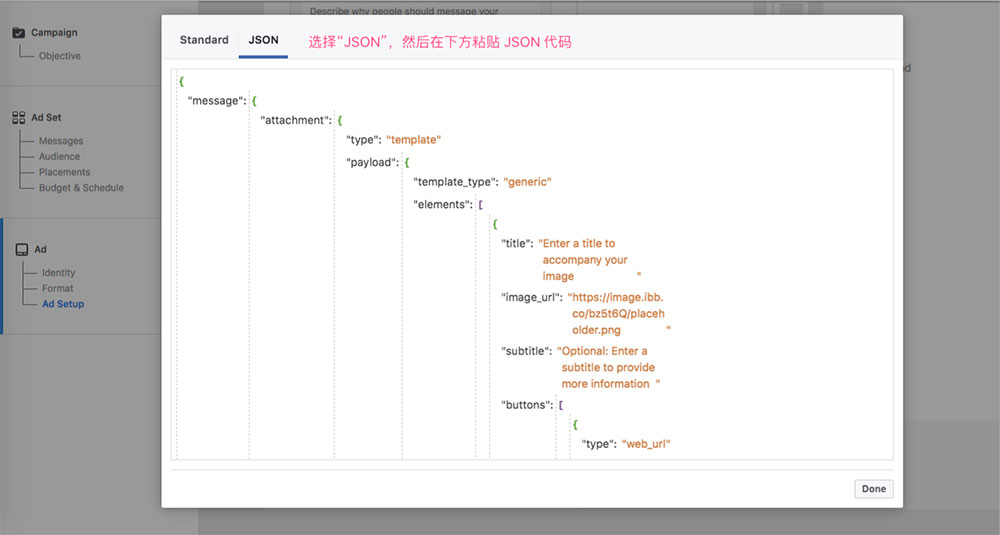Click the Campaign folder icon
This screenshot has height=535, width=1000.
19,33
